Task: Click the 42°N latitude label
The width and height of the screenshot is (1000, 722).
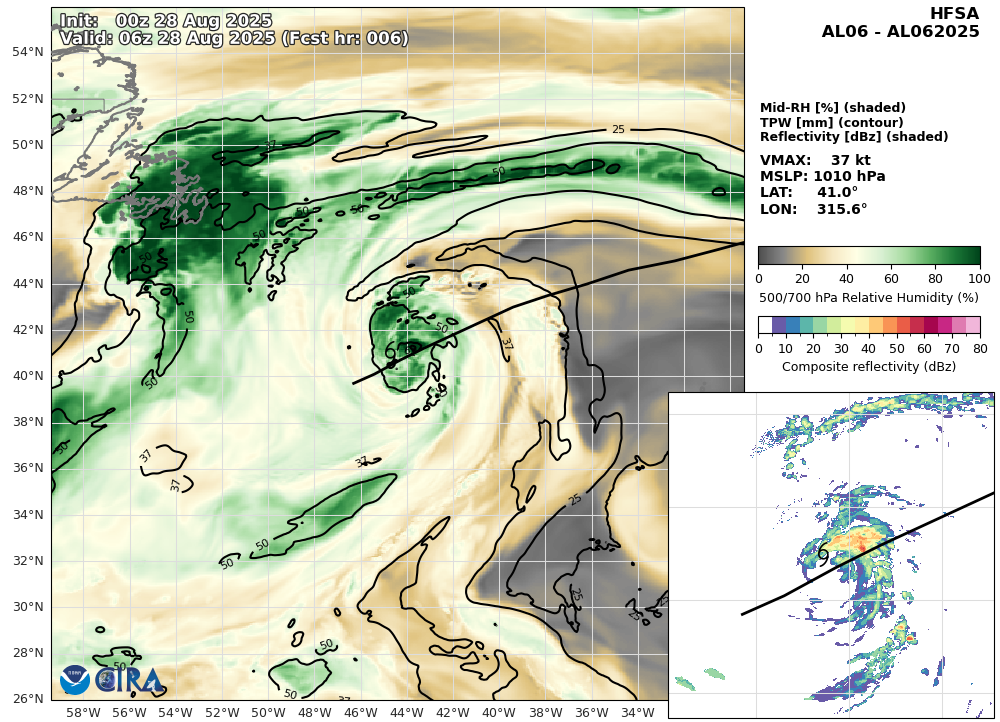Action: (28, 329)
